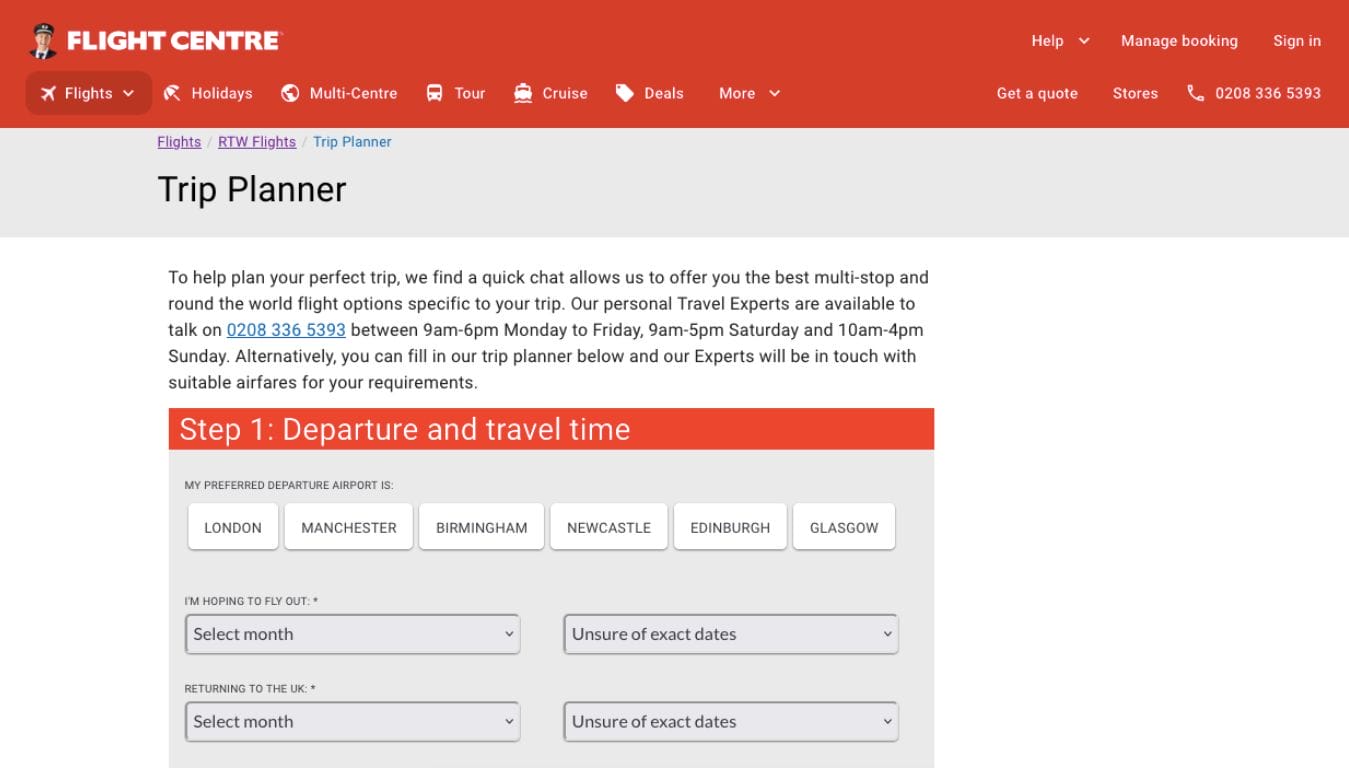Select Glasgow departure airport button
Viewport: 1349px width, 768px height.
[844, 527]
